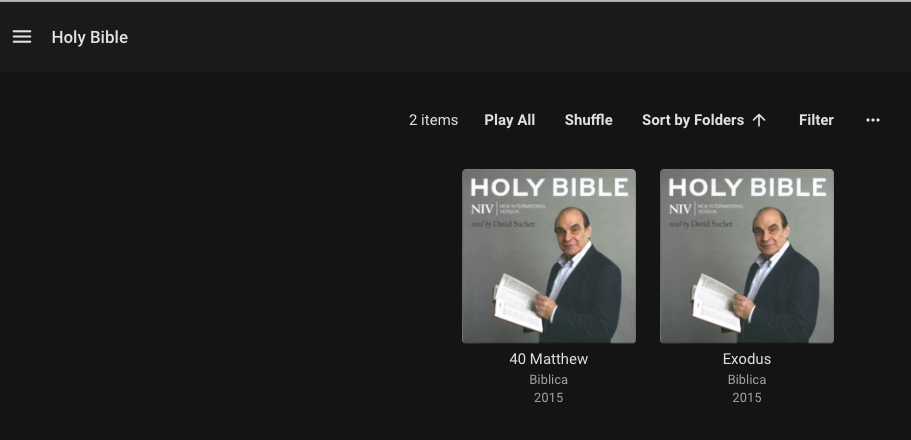
Task: Open the three-dot more options menu
Action: click(873, 120)
